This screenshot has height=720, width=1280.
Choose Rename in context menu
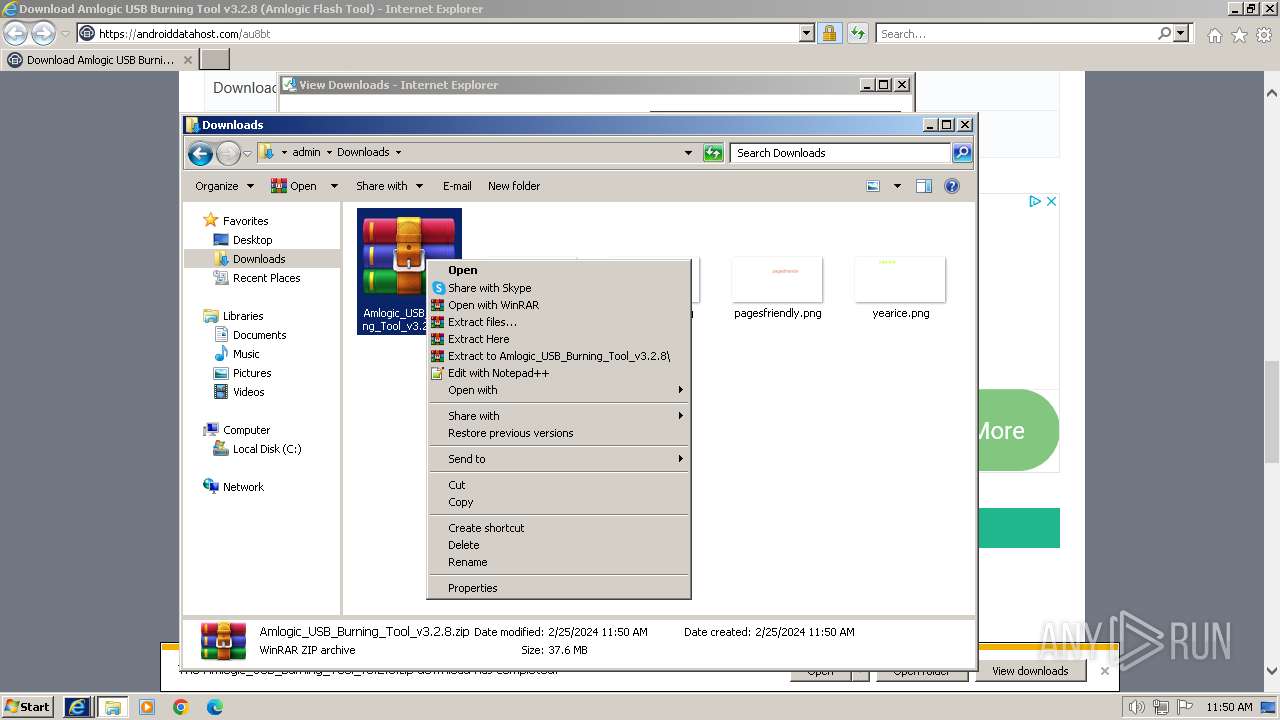pos(559,562)
